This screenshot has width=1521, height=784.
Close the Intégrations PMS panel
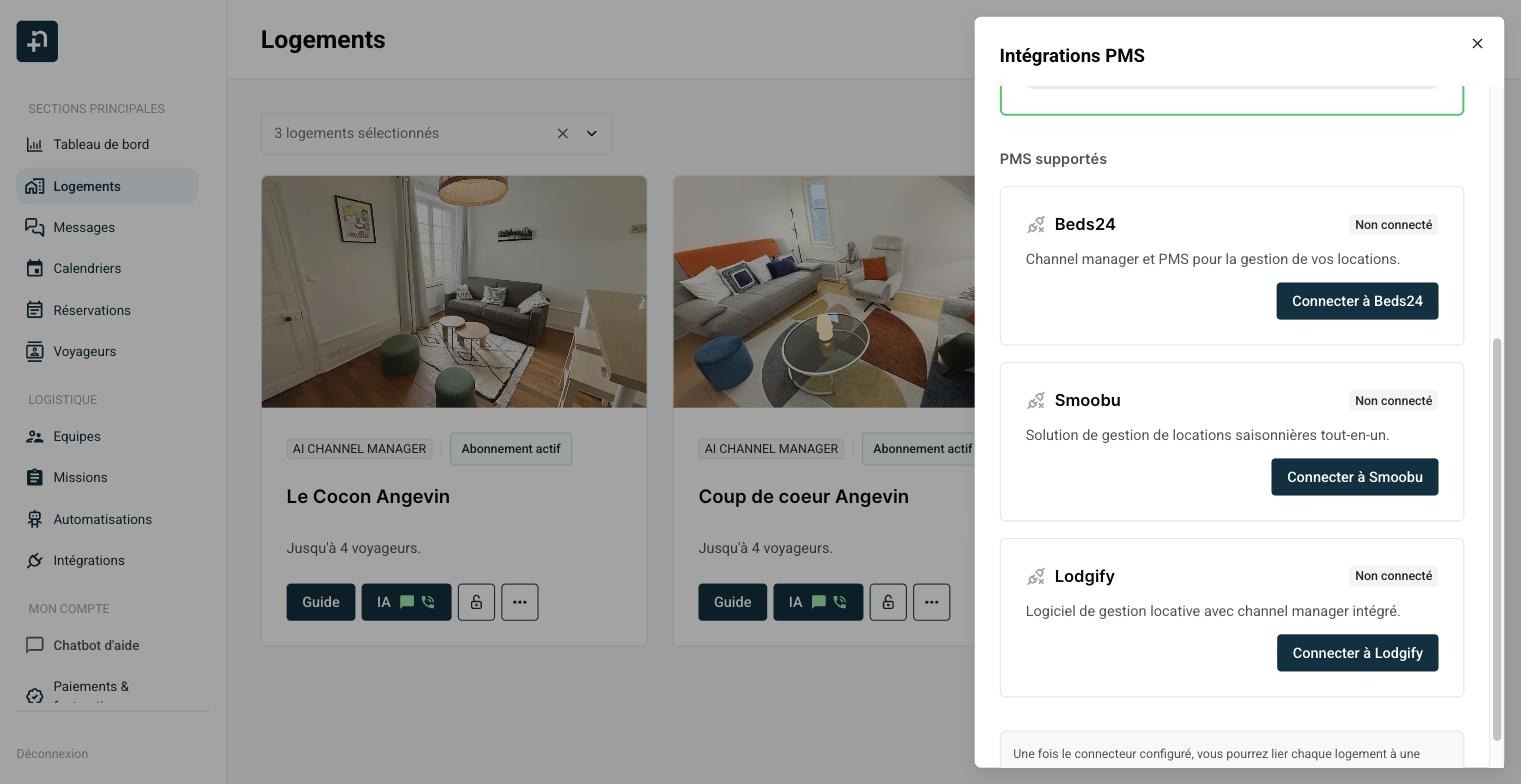1477,43
